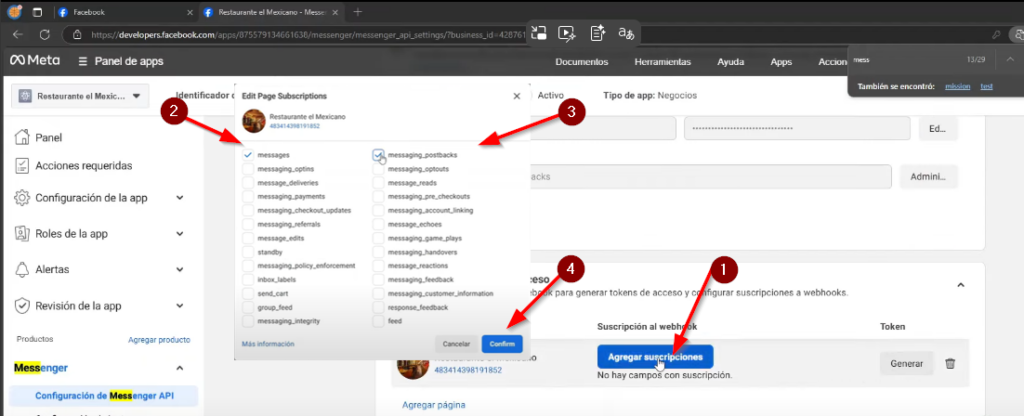Uncheck the messages subscription checkbox

[248, 155]
